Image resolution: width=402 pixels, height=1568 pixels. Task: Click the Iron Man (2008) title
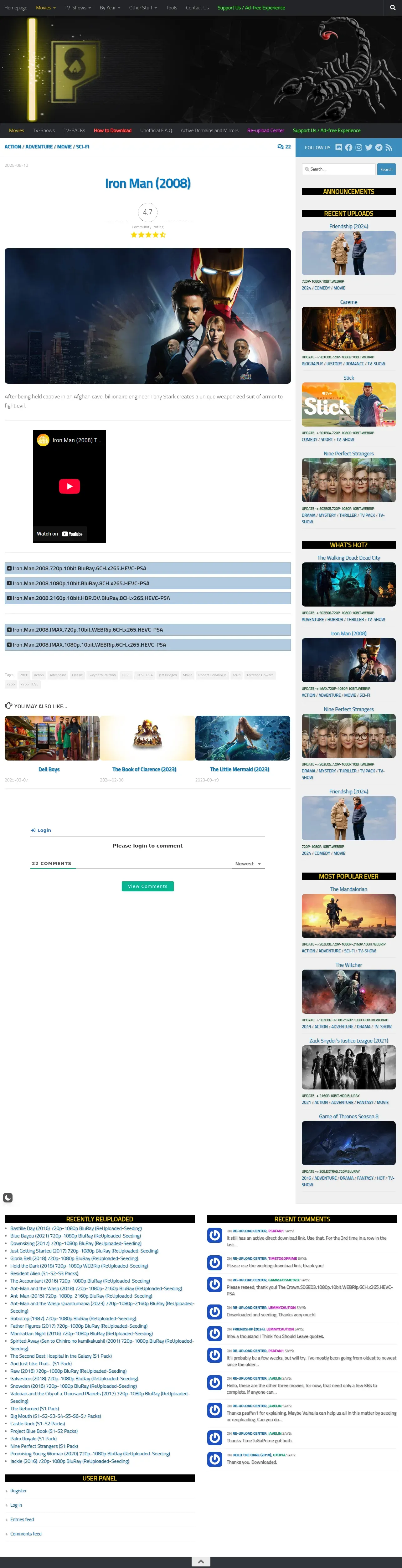(x=148, y=183)
